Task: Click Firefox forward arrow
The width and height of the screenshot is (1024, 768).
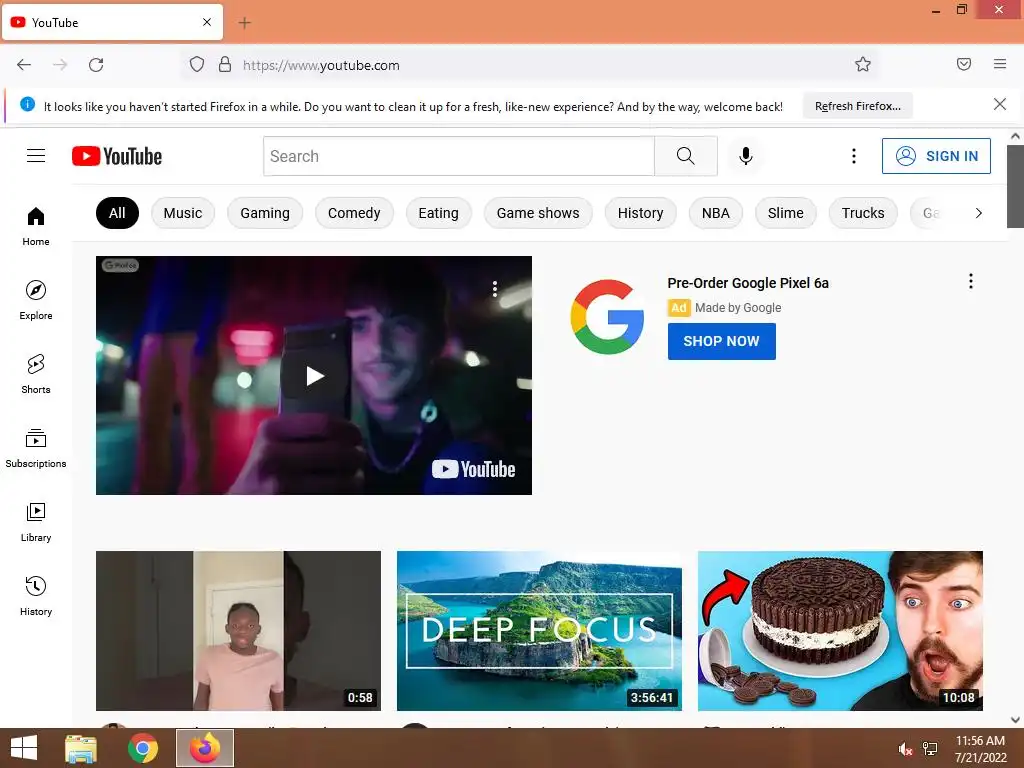Action: (x=60, y=65)
